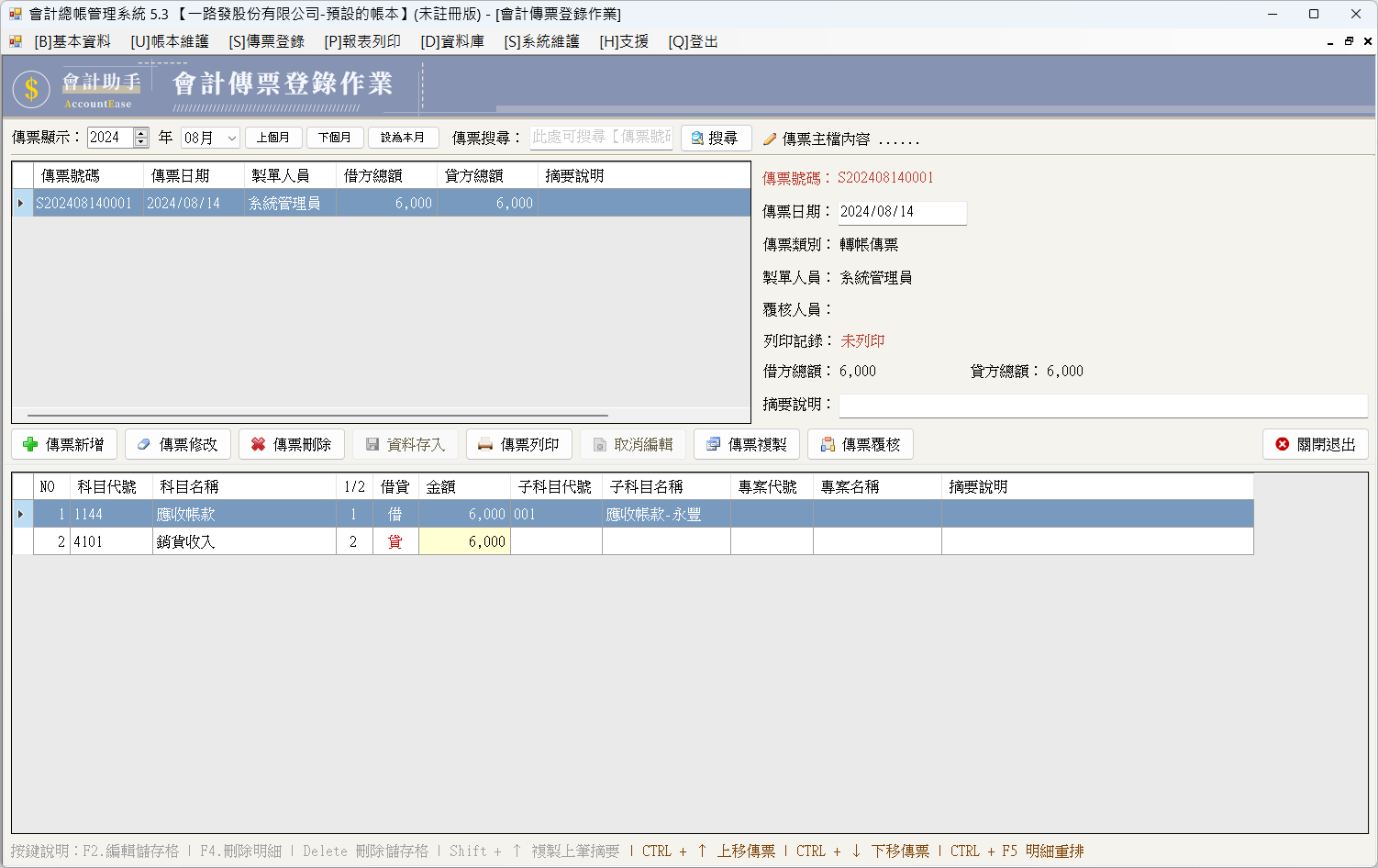Click the 摘要說明 input field on the right
Viewport: 1378px width, 868px height.
(1103, 406)
